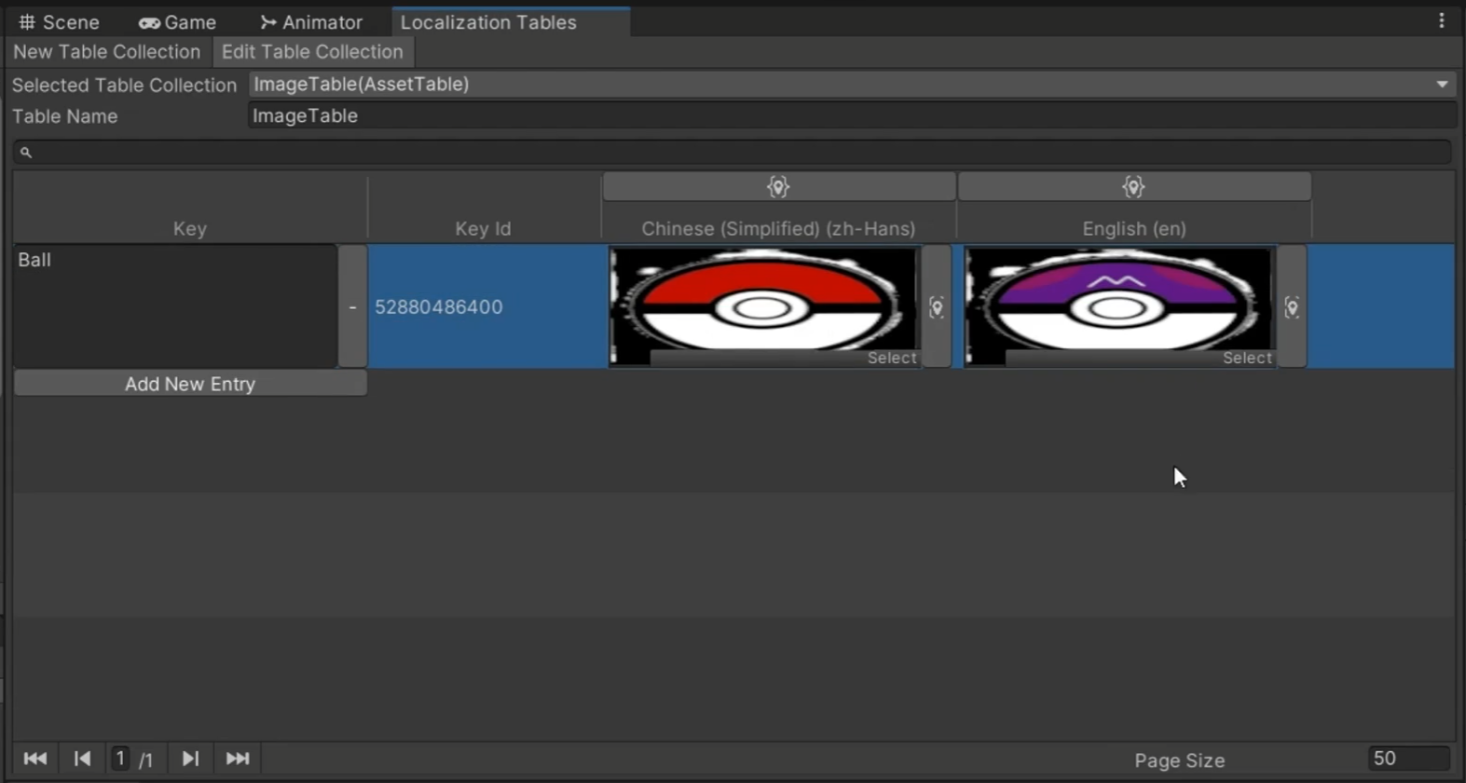Screen dimensions: 1466x783
Task: Click Add New Entry button
Action: (x=190, y=384)
